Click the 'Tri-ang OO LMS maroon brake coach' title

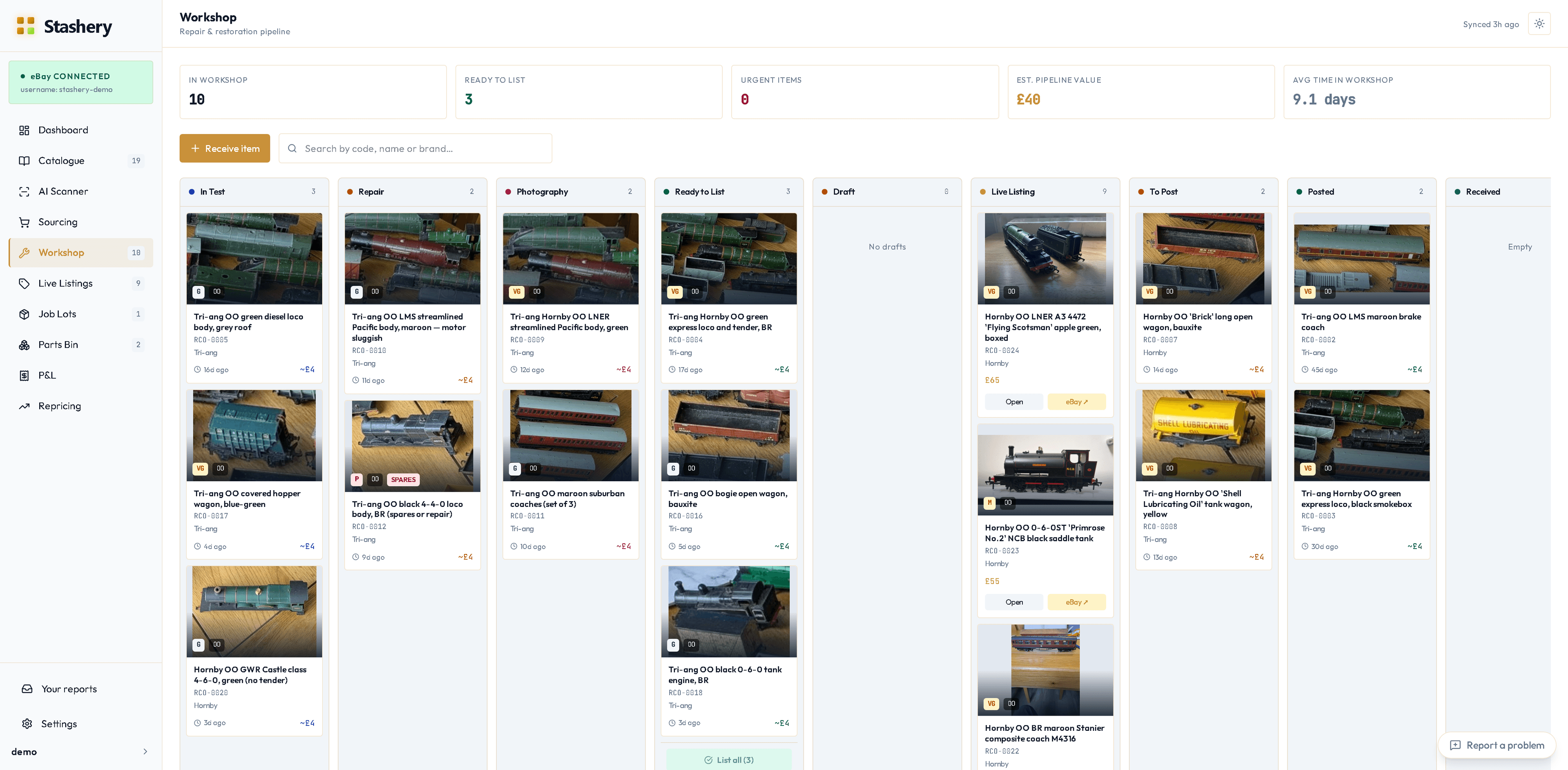pyautogui.click(x=1361, y=322)
